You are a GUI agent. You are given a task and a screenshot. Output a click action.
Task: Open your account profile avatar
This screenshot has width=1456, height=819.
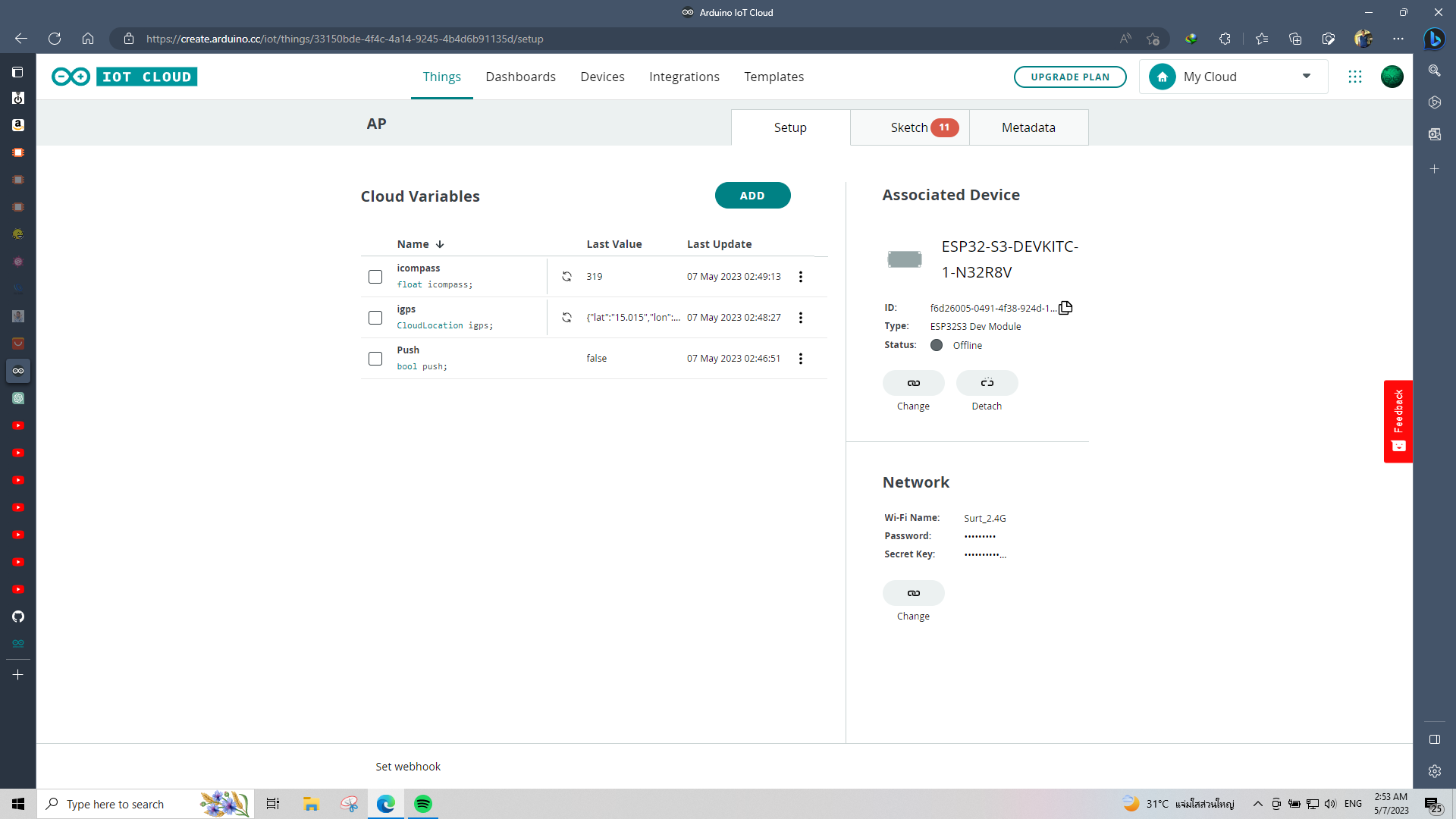tap(1392, 76)
